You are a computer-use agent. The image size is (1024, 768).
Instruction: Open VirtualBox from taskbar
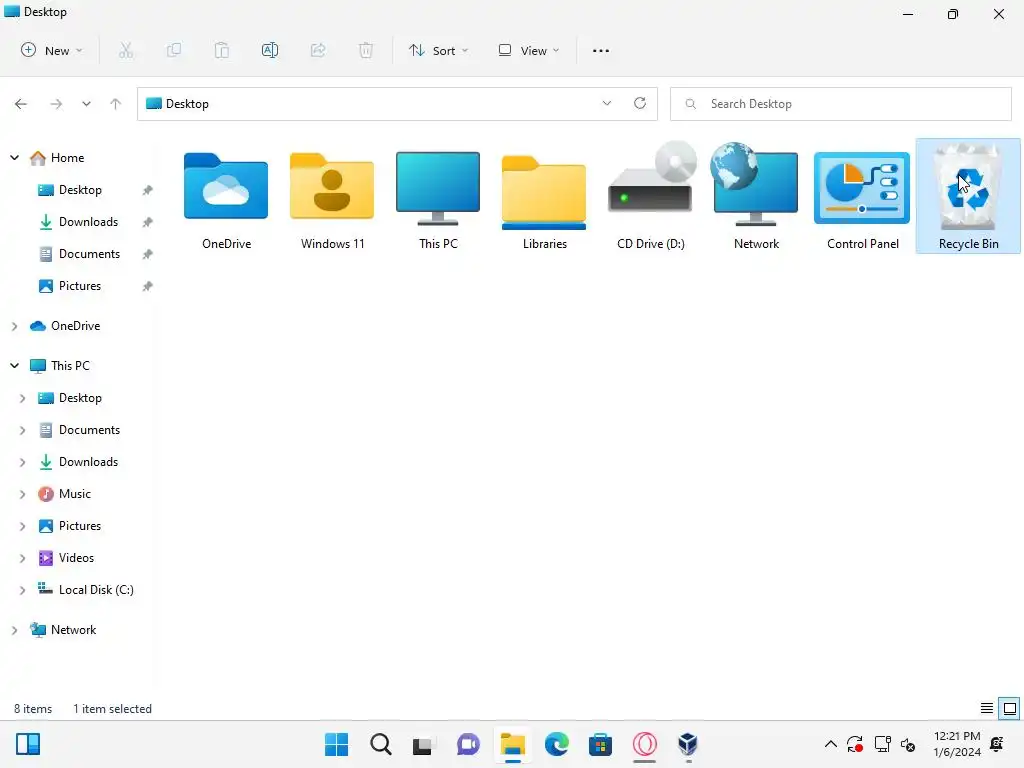click(x=688, y=744)
